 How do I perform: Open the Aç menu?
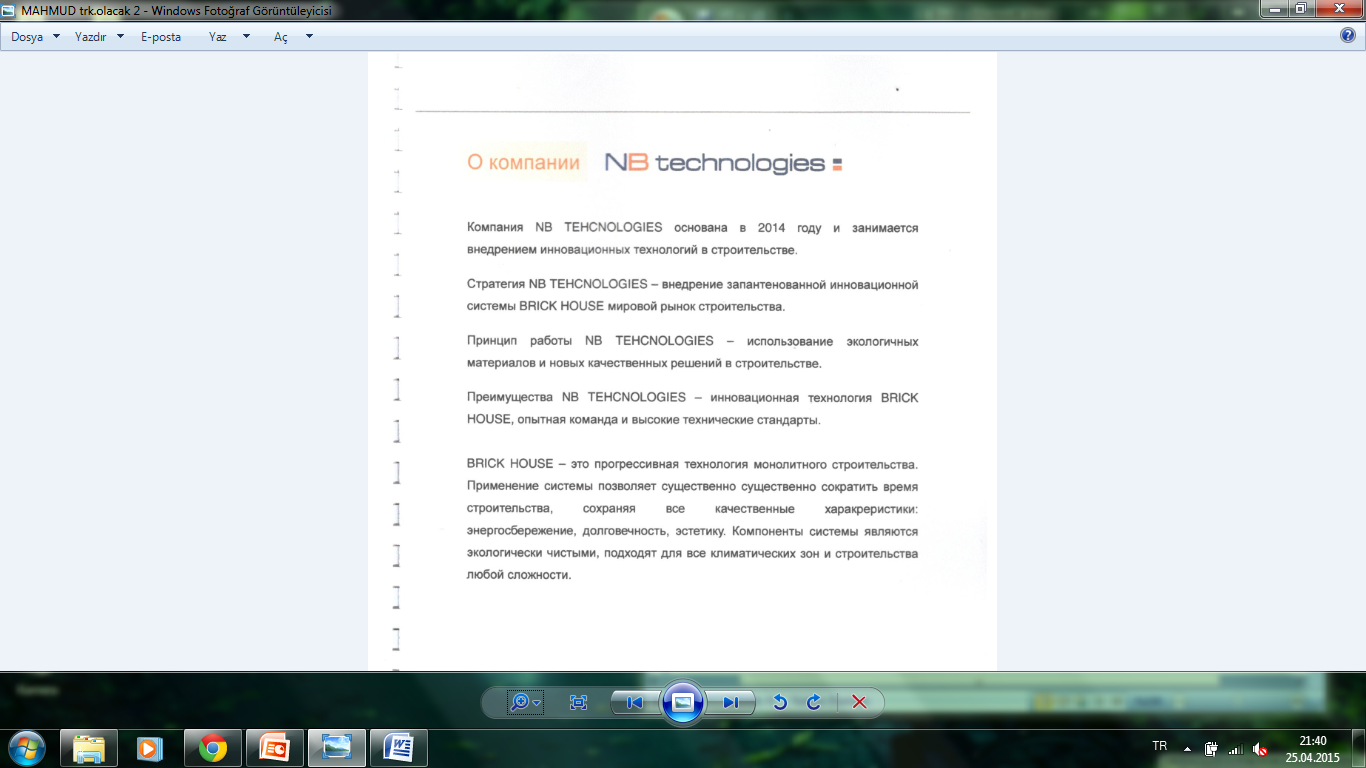(x=281, y=36)
